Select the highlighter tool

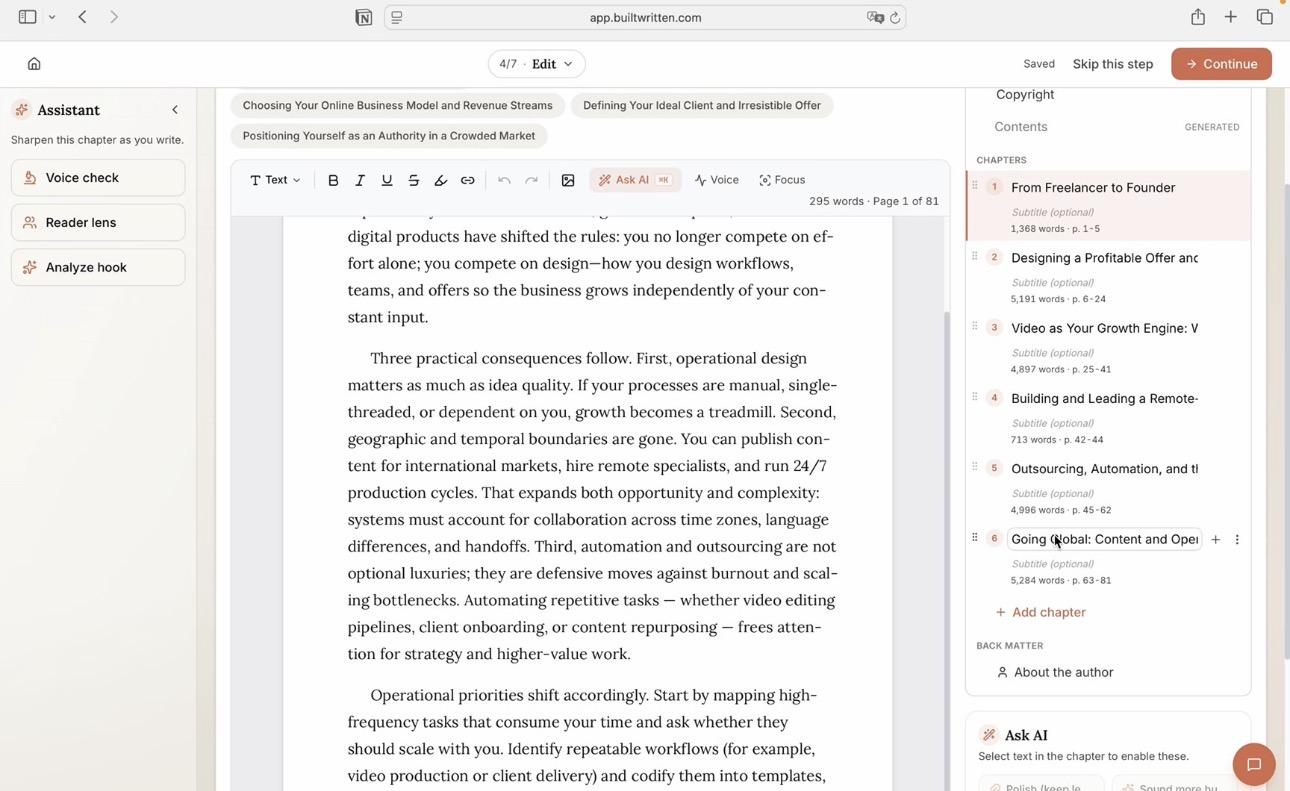[440, 180]
